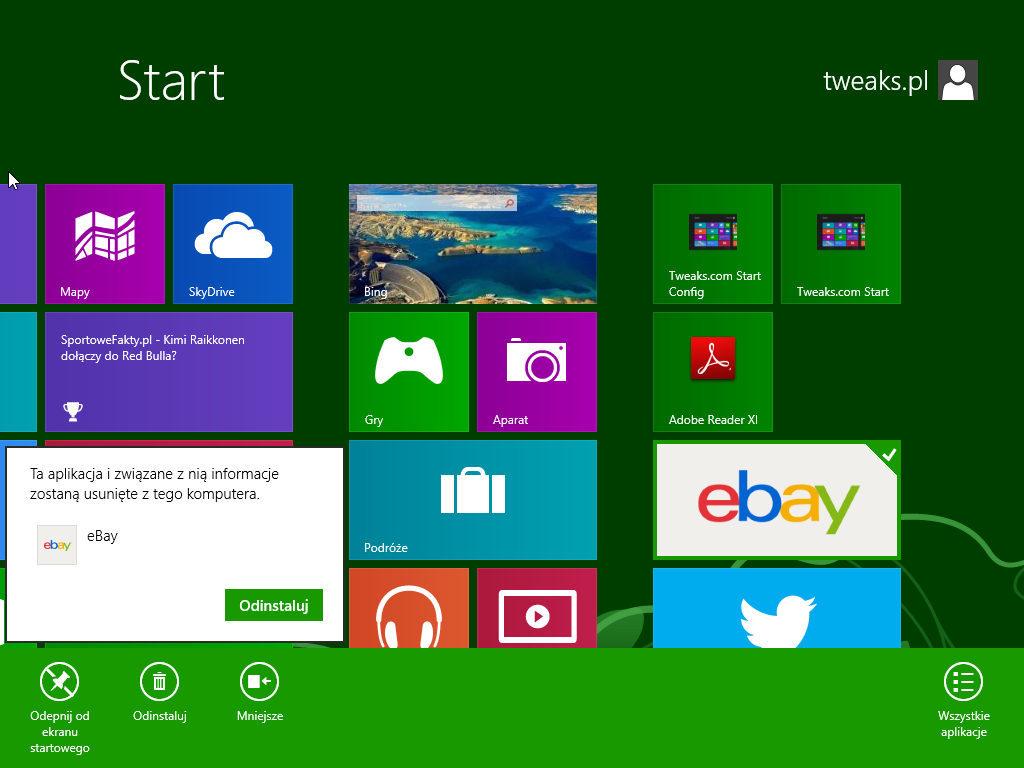The height and width of the screenshot is (768, 1024).
Task: Open the SportoweFakty.pl sports news tile
Action: tap(168, 372)
